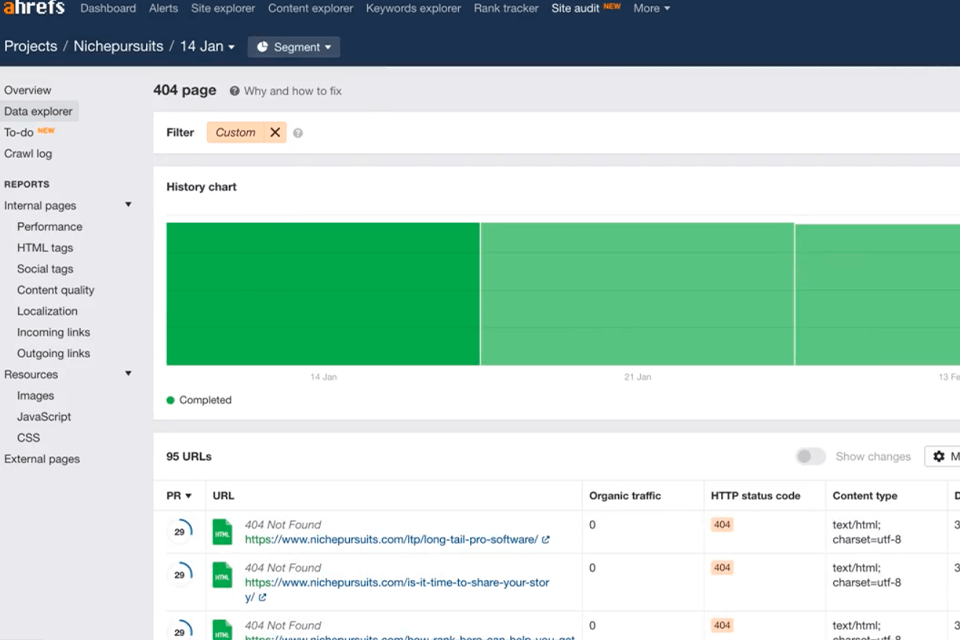Open external link icon for long-tail-pro-software URL
The image size is (960, 640).
click(x=546, y=540)
